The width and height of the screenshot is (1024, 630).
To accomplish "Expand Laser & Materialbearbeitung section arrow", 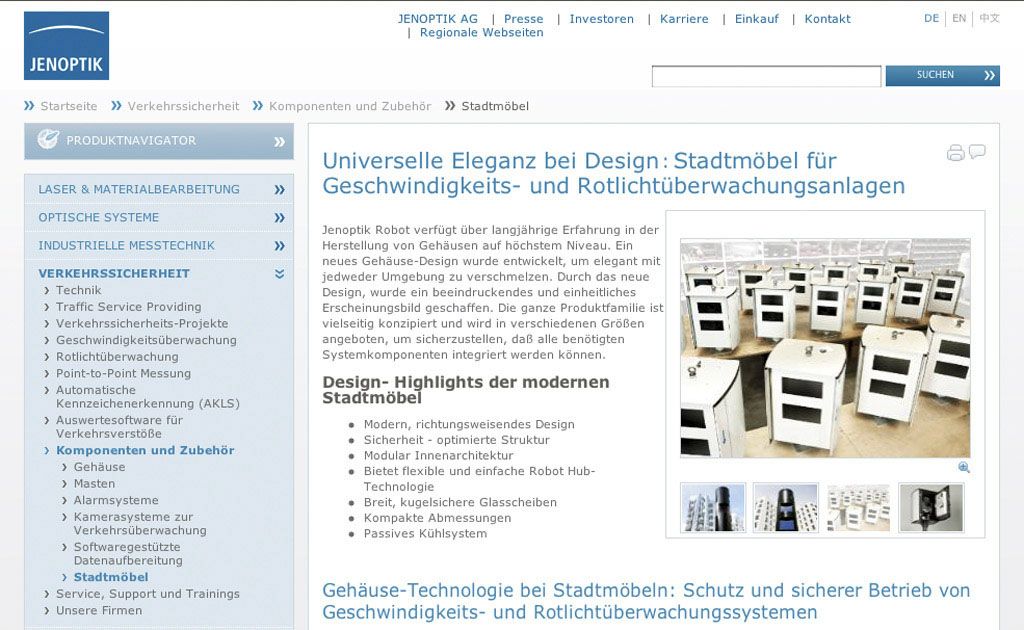I will click(280, 189).
